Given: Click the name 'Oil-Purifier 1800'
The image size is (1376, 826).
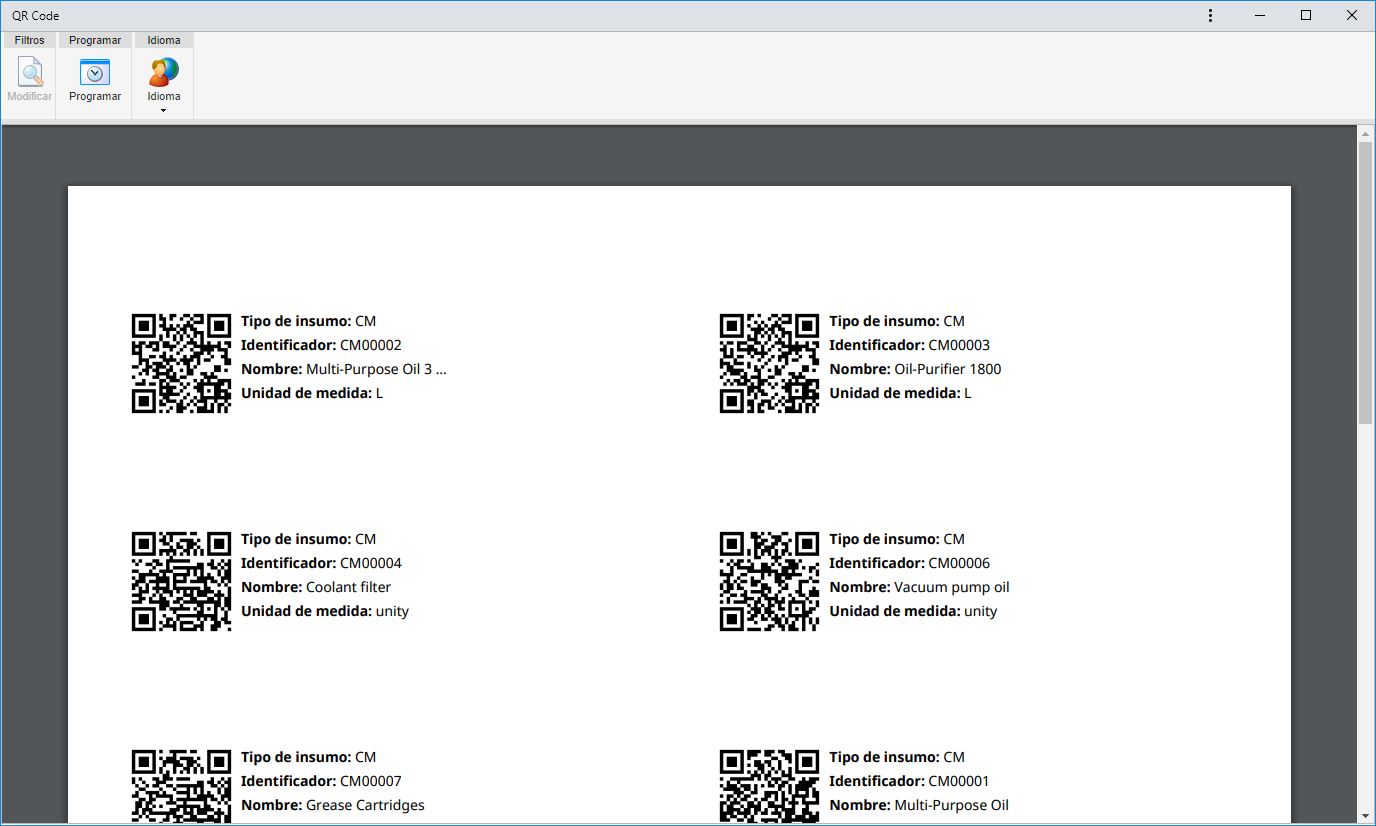Looking at the screenshot, I should pos(947,369).
